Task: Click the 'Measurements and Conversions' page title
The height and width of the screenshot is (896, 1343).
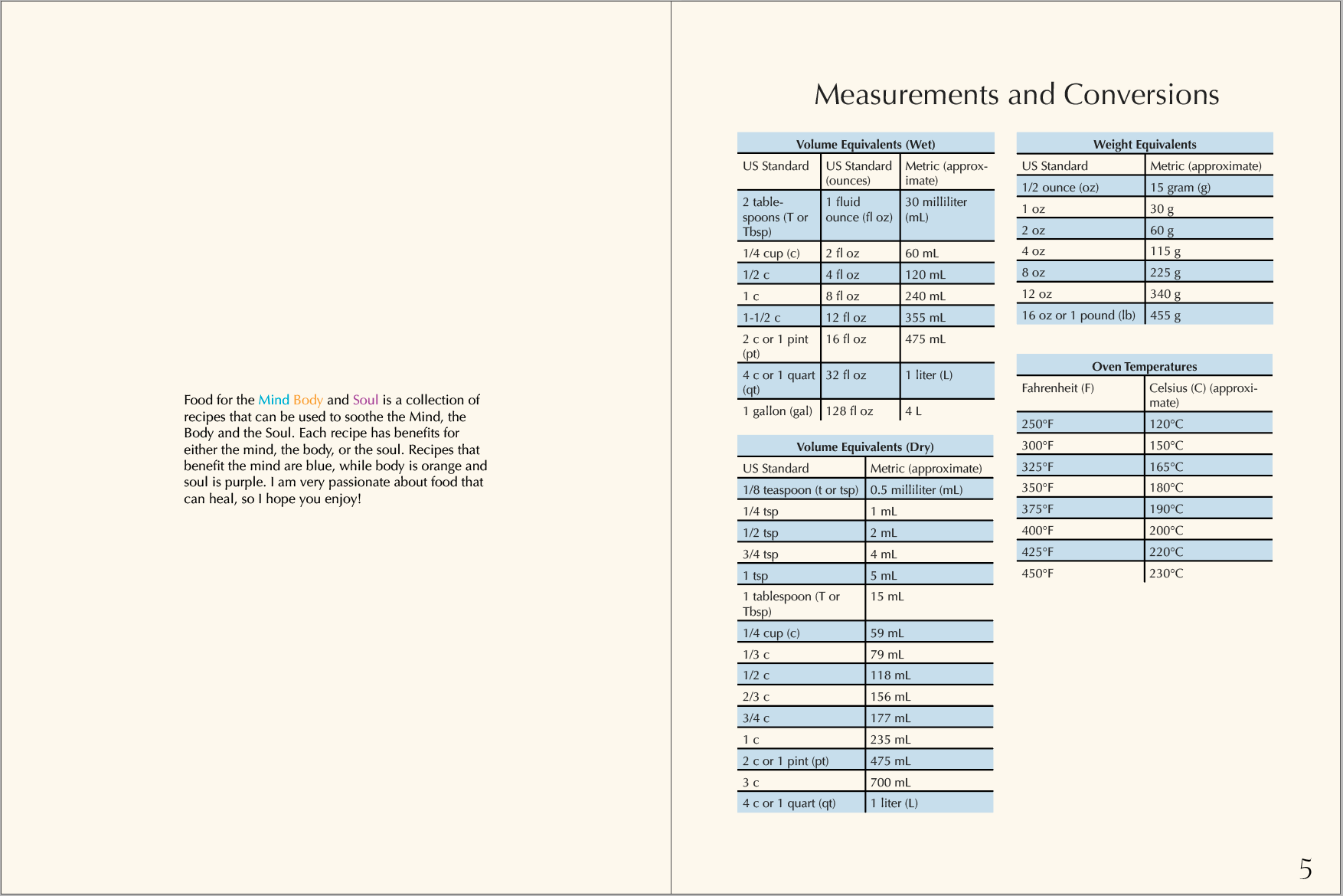Action: [1016, 94]
